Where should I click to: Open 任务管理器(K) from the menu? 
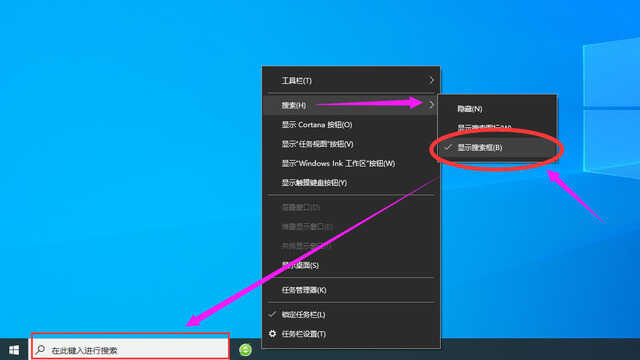(x=351, y=290)
